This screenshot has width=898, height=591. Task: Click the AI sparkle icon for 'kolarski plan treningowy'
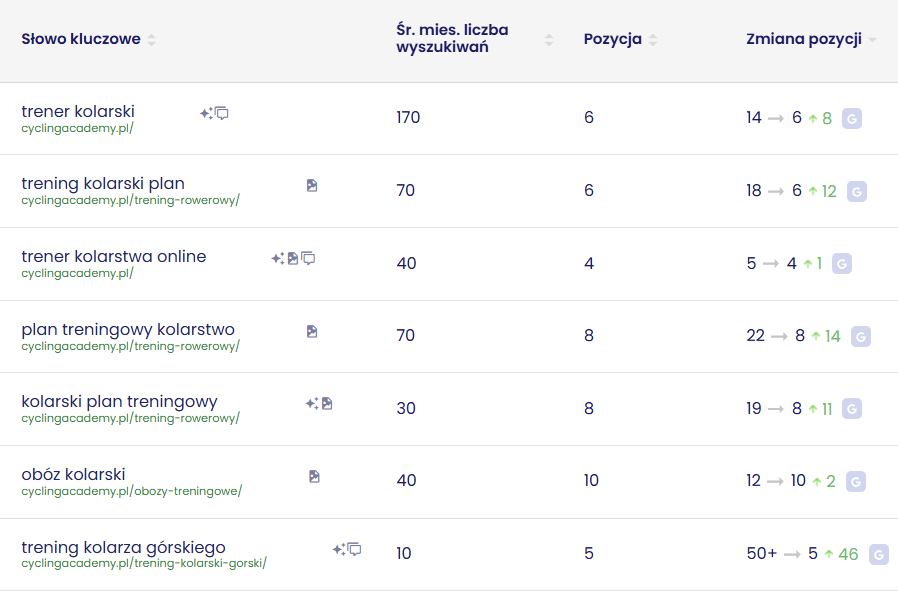(x=311, y=403)
